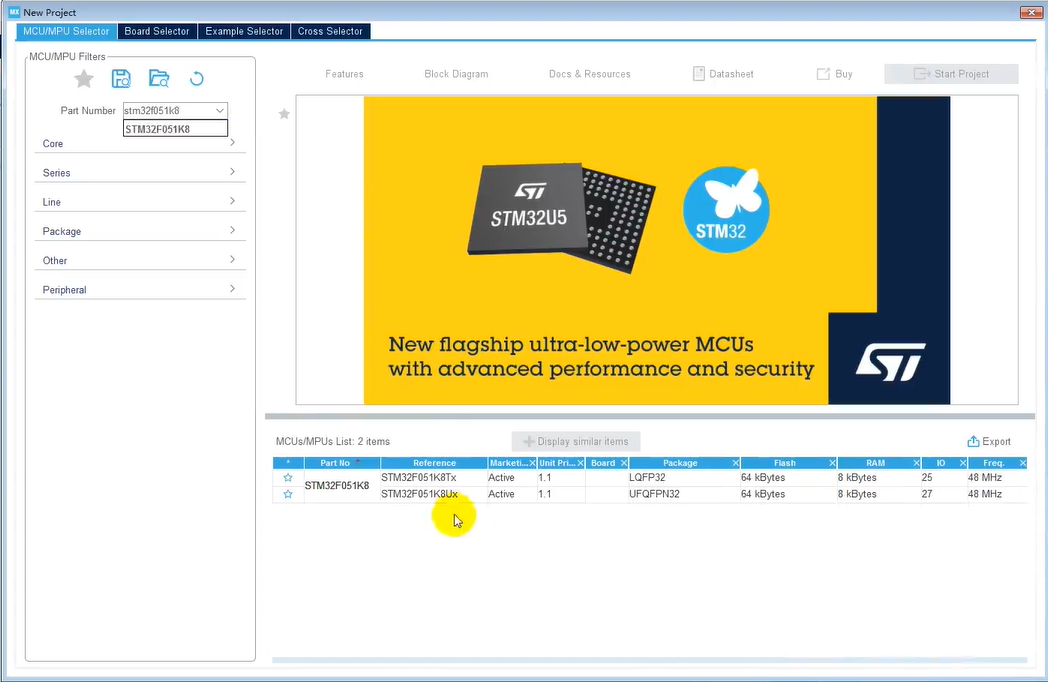This screenshot has width=1048, height=682.
Task: Select the STM32F051K8Ux reference
Action: (420, 494)
